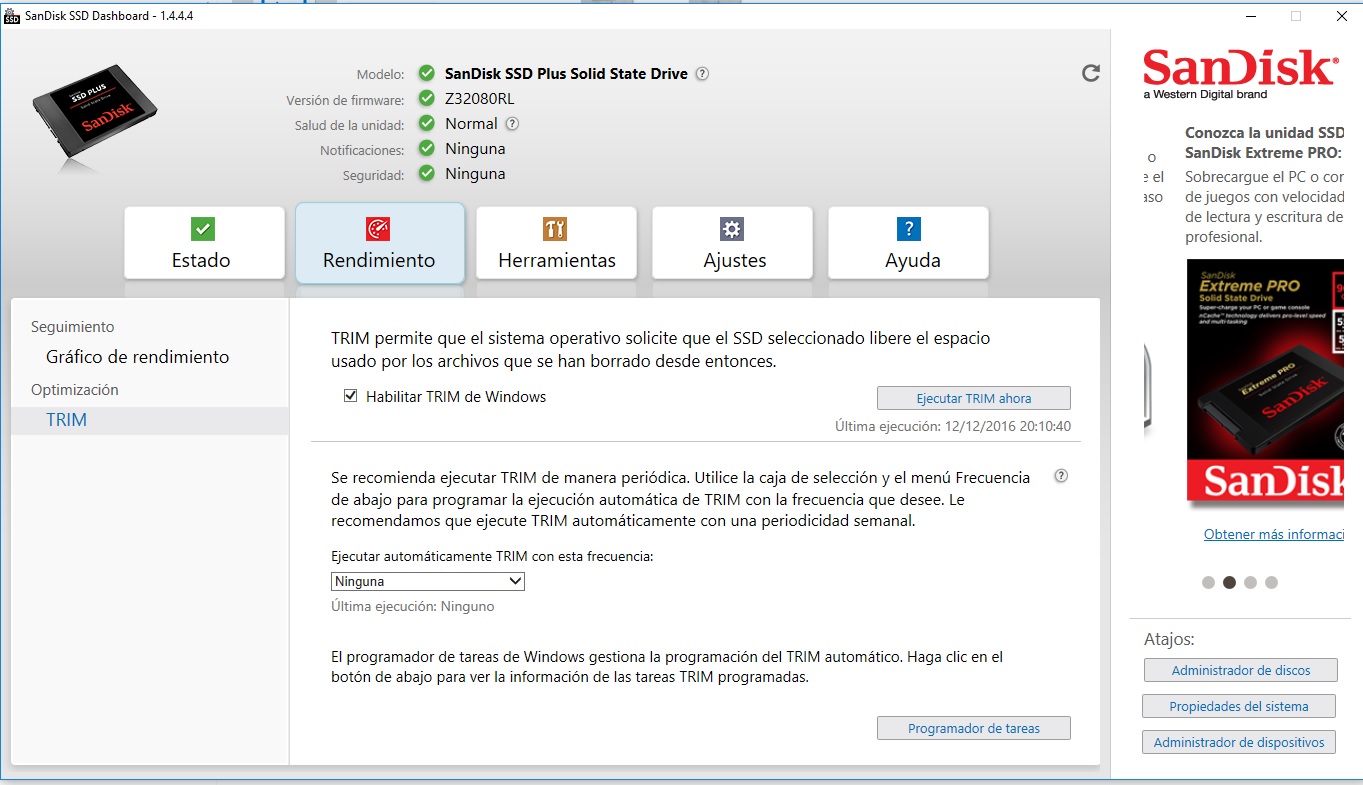Open help icon next to Normal health
Viewport: 1363px width, 785px height.
(512, 124)
